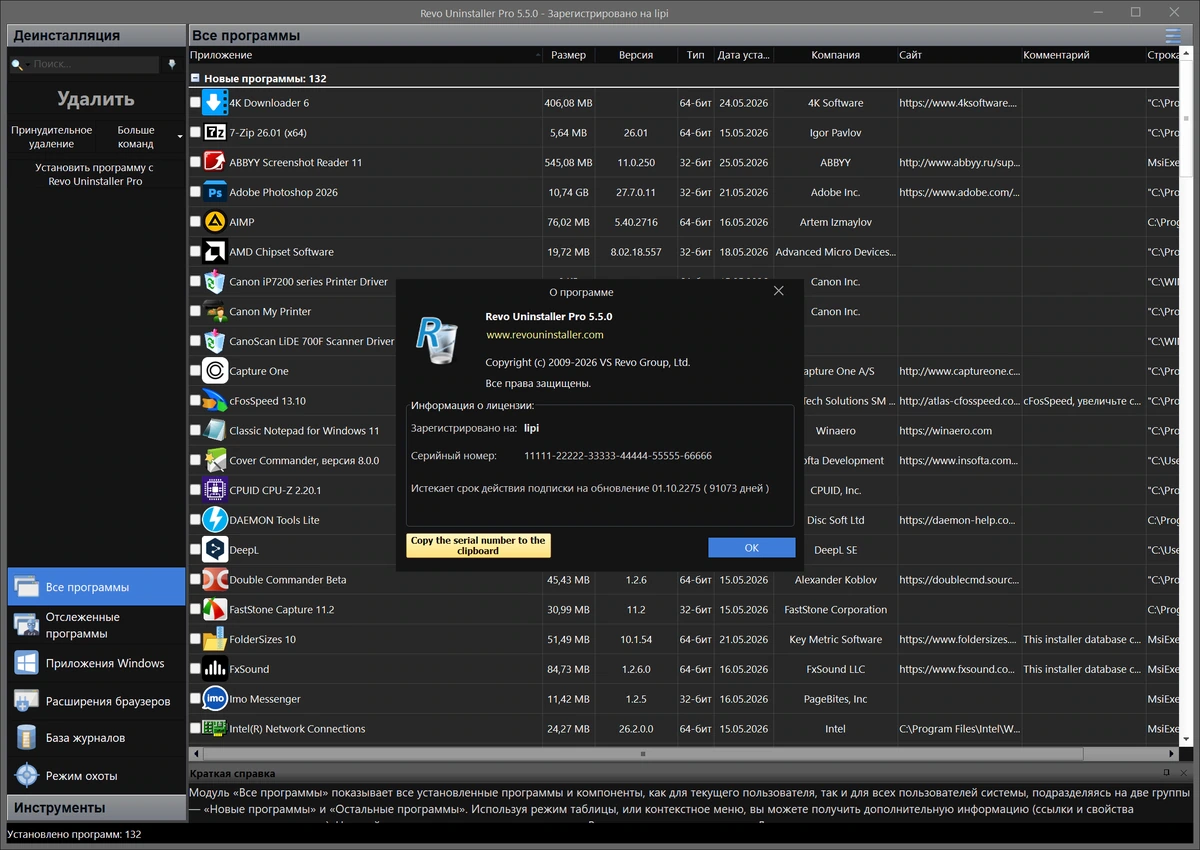Click the vertical scrollbar down arrow of program list
1200x850 pixels.
[x=1185, y=740]
